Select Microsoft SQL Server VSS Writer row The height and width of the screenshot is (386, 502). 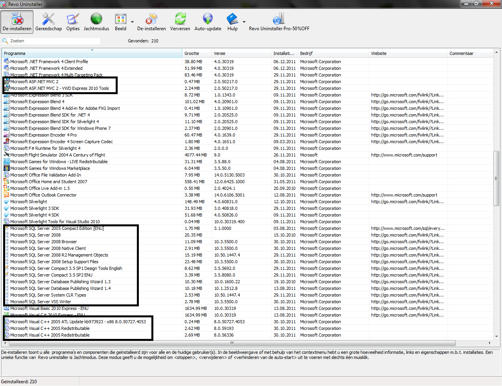click(x=40, y=302)
